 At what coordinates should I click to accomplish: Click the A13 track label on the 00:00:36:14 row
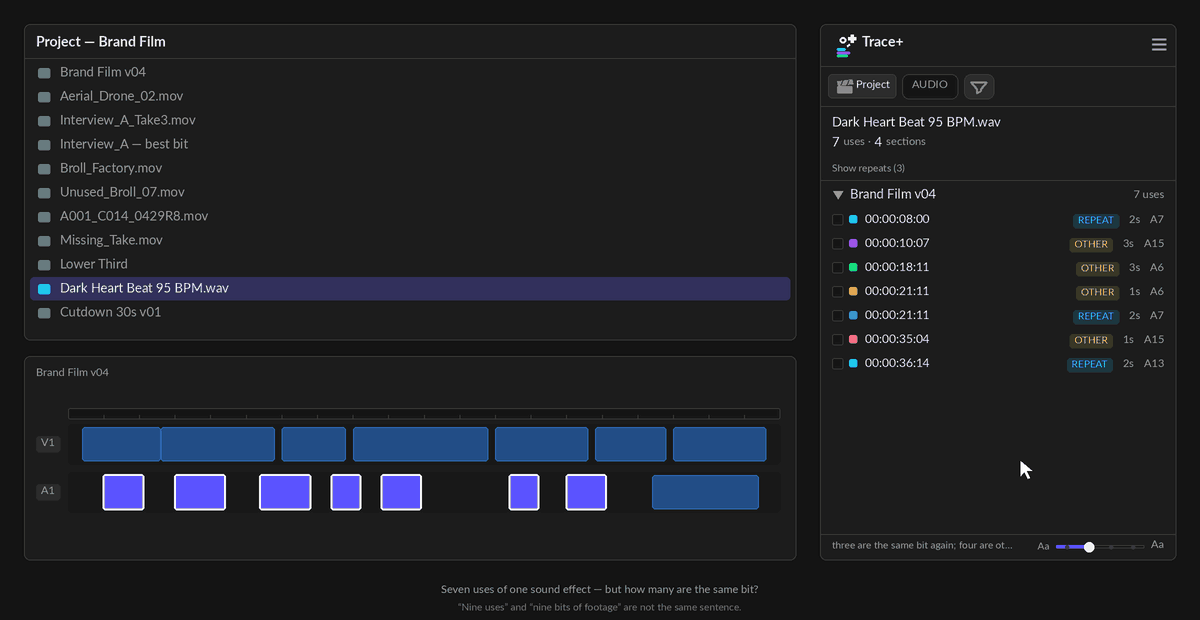(x=1154, y=364)
